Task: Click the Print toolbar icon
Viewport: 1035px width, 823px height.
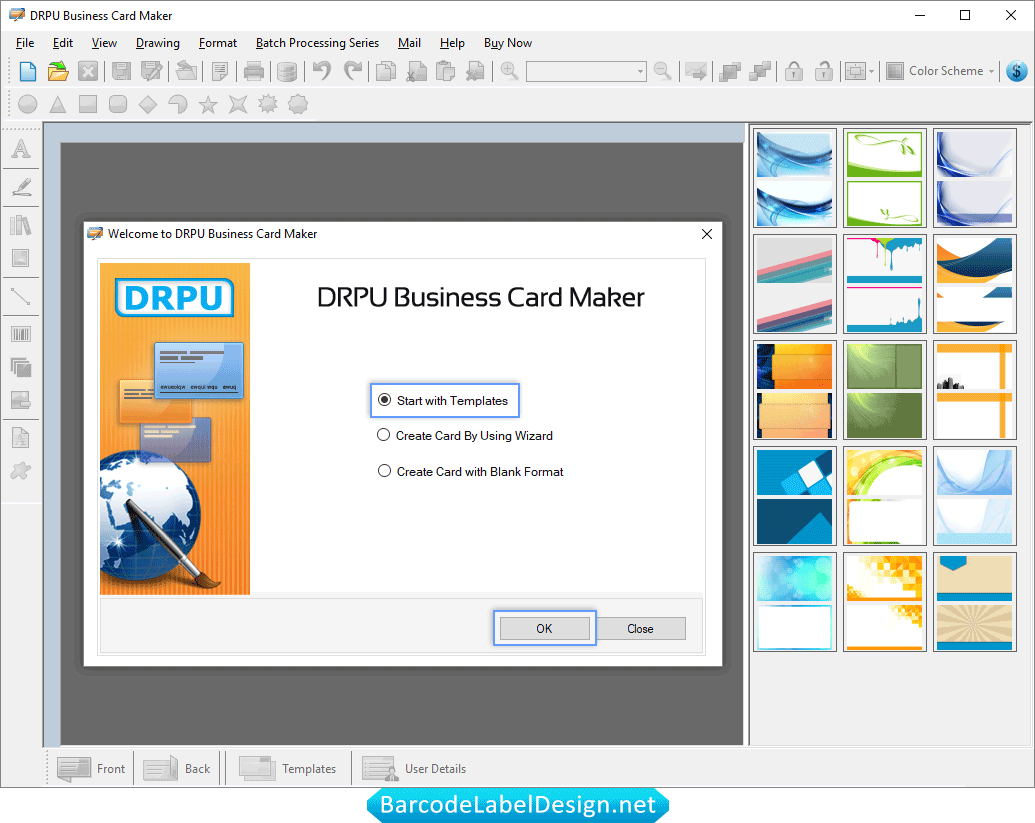Action: coord(253,71)
